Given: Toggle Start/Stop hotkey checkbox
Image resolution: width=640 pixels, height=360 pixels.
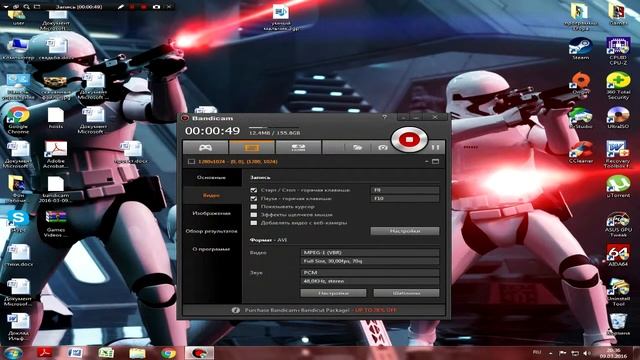Looking at the screenshot, I should pyautogui.click(x=253, y=190).
